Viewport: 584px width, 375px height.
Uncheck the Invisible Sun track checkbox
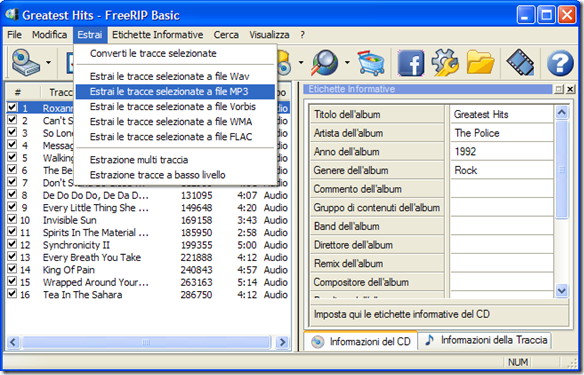pyautogui.click(x=12, y=220)
